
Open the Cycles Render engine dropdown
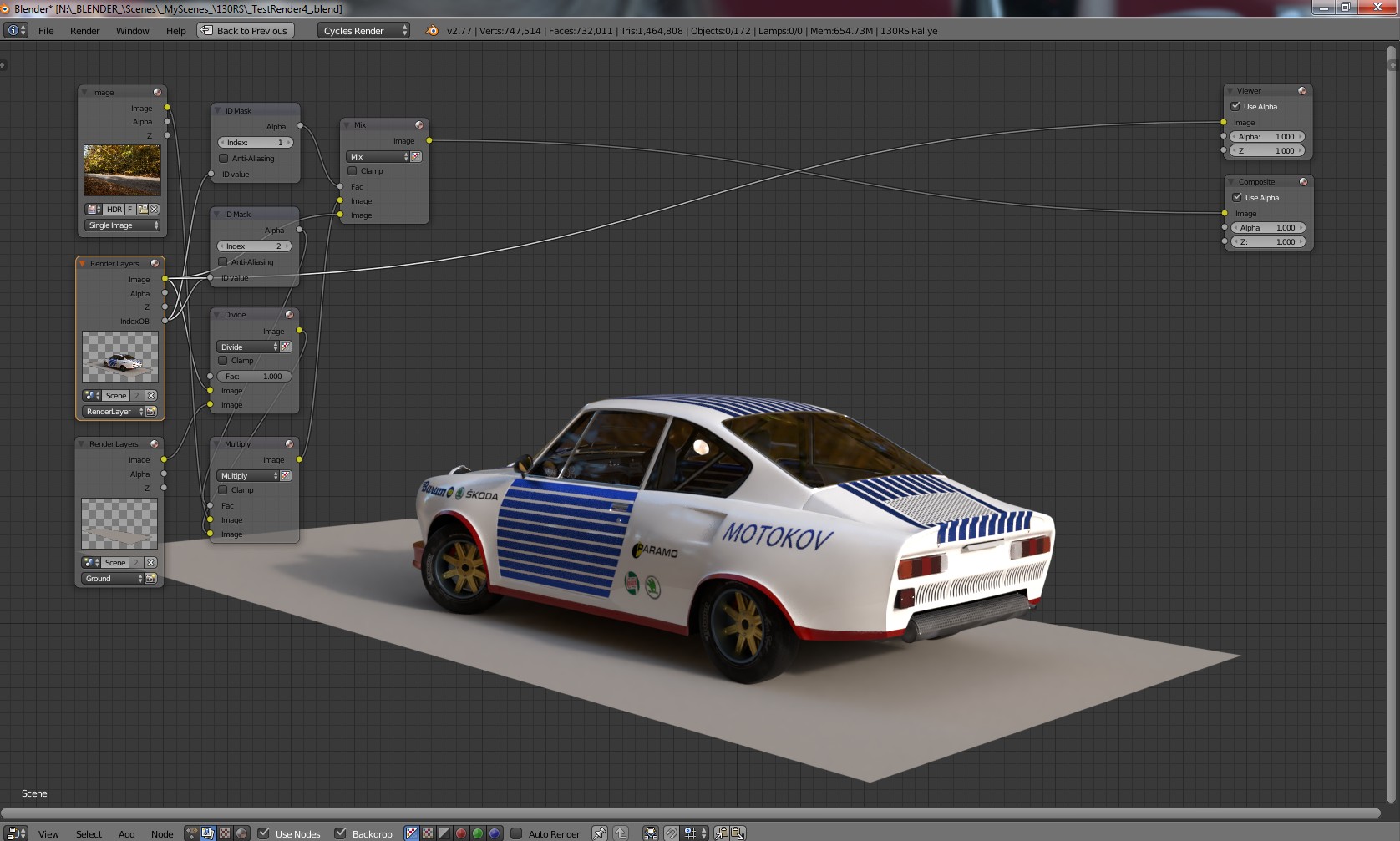click(363, 31)
